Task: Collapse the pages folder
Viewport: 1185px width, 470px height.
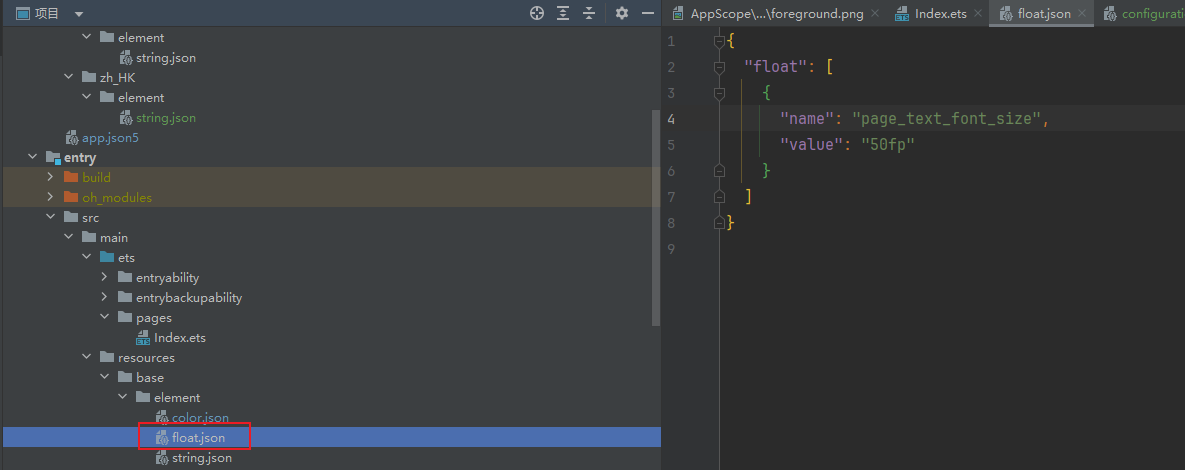Action: point(105,317)
